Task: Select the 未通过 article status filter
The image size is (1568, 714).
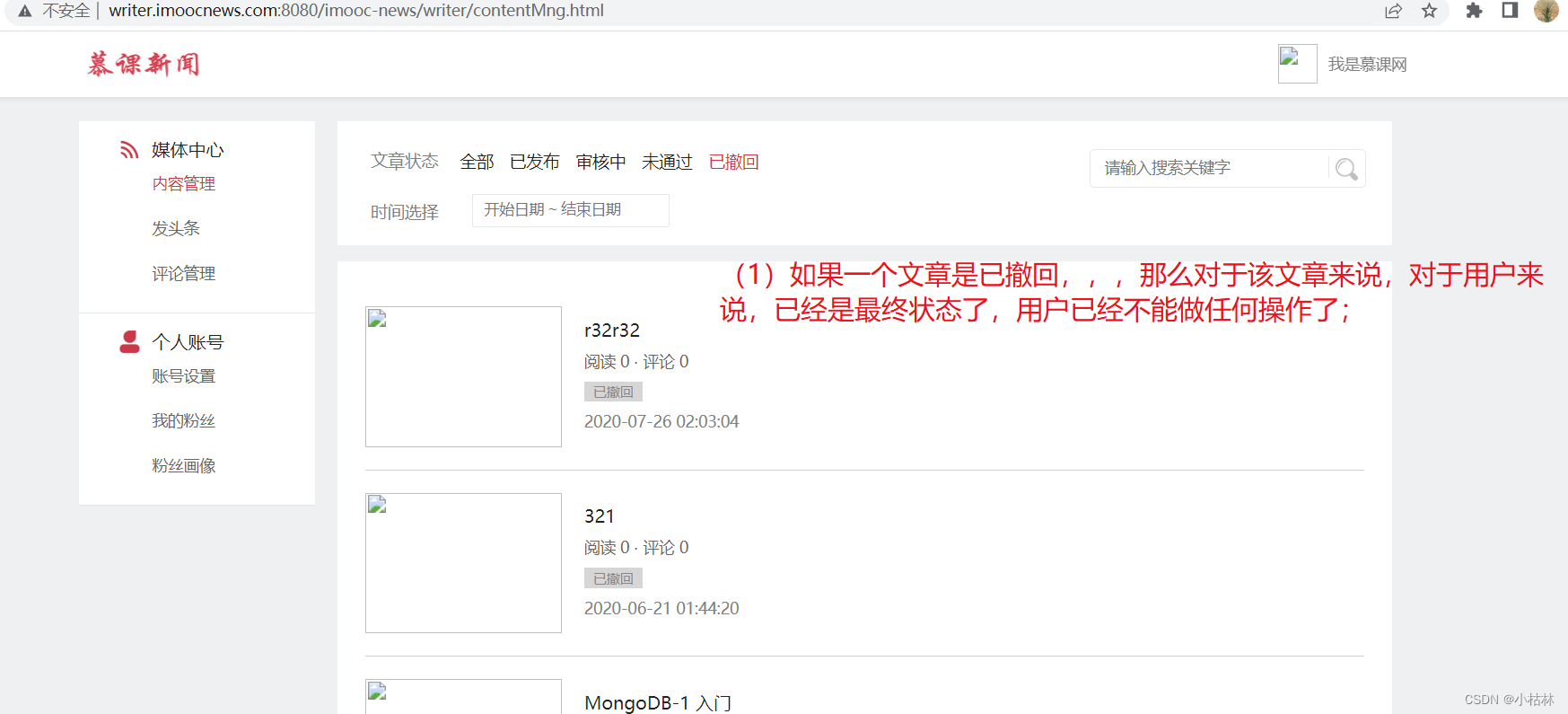Action: pyautogui.click(x=667, y=162)
